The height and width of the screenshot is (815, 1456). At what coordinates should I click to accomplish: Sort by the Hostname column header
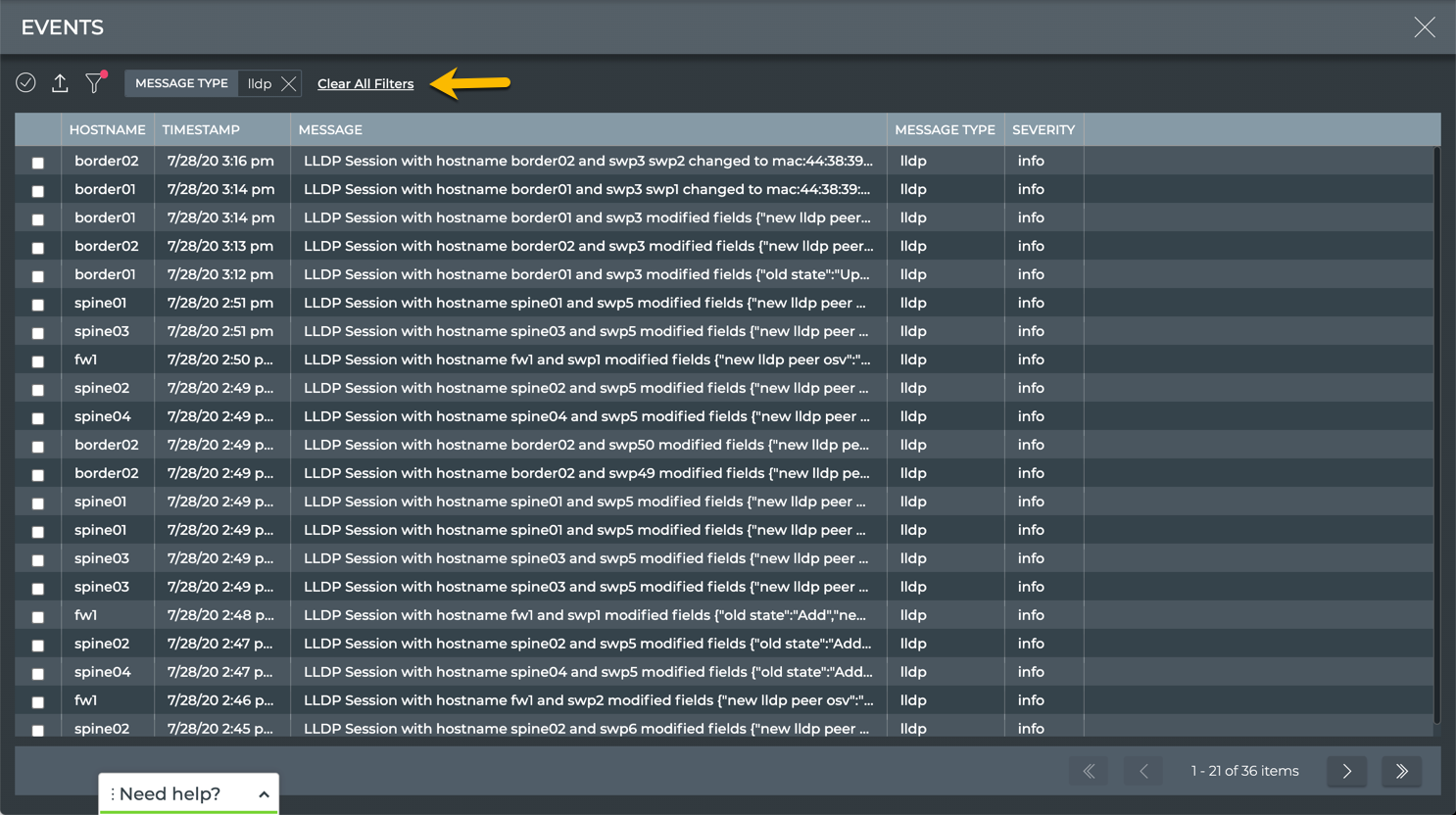107,129
